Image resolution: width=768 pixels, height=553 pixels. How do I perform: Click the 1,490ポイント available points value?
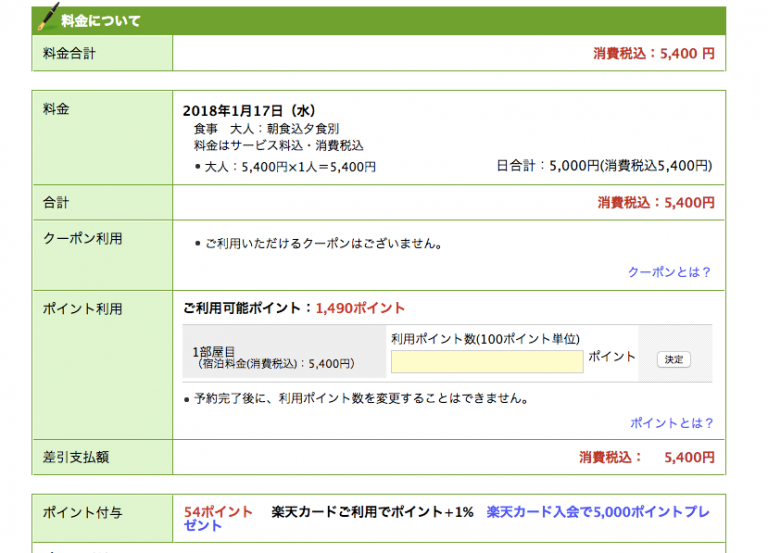[x=360, y=308]
